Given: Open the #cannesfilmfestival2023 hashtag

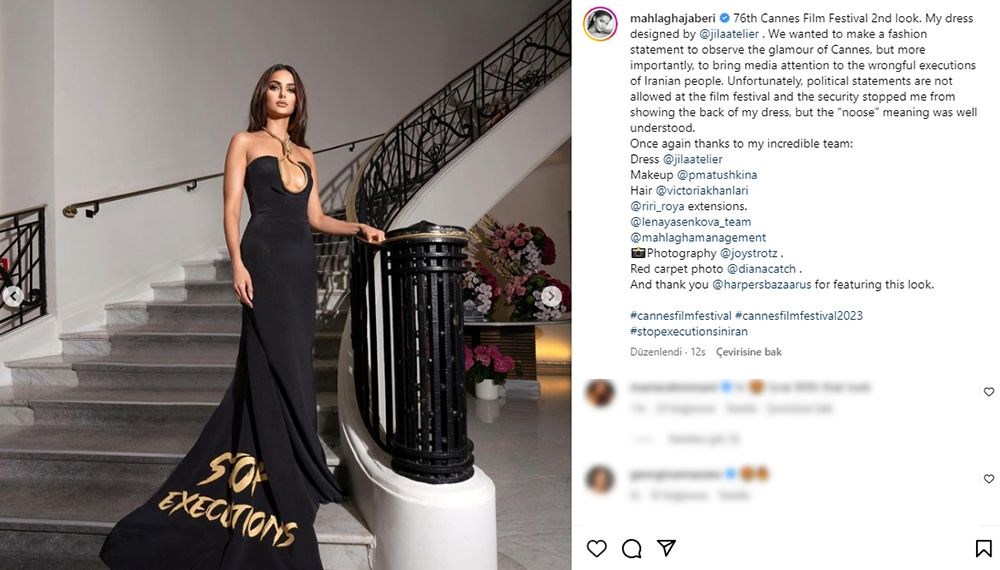Looking at the screenshot, I should point(798,316).
